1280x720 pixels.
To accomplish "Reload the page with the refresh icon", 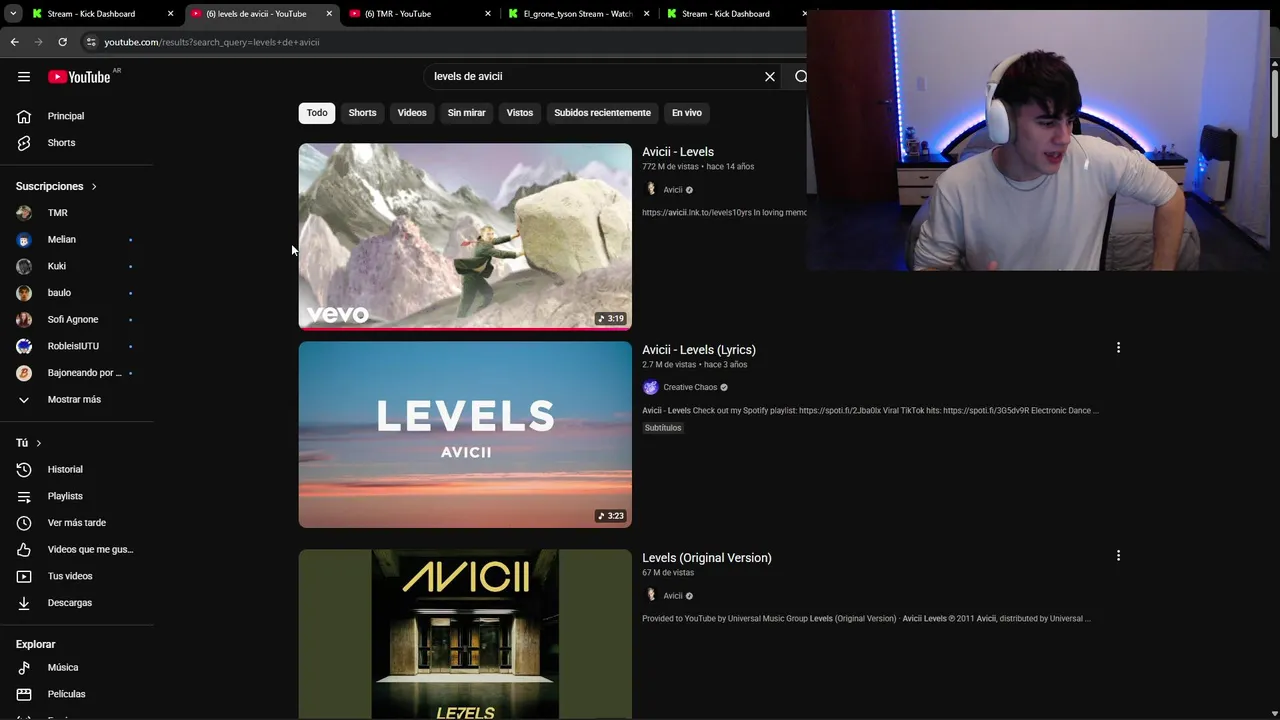I will 62,42.
